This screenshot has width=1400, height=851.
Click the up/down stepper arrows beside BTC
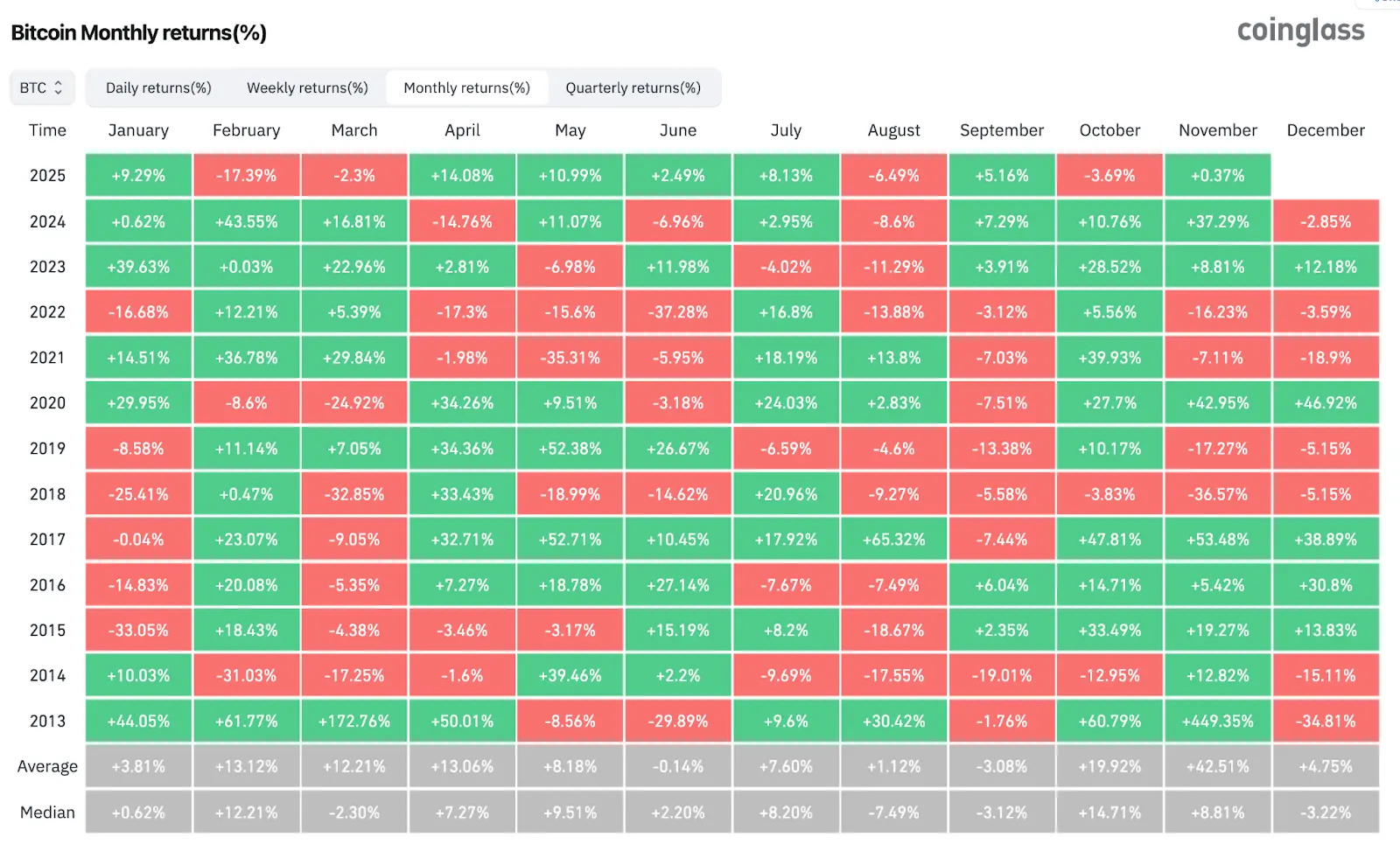58,87
